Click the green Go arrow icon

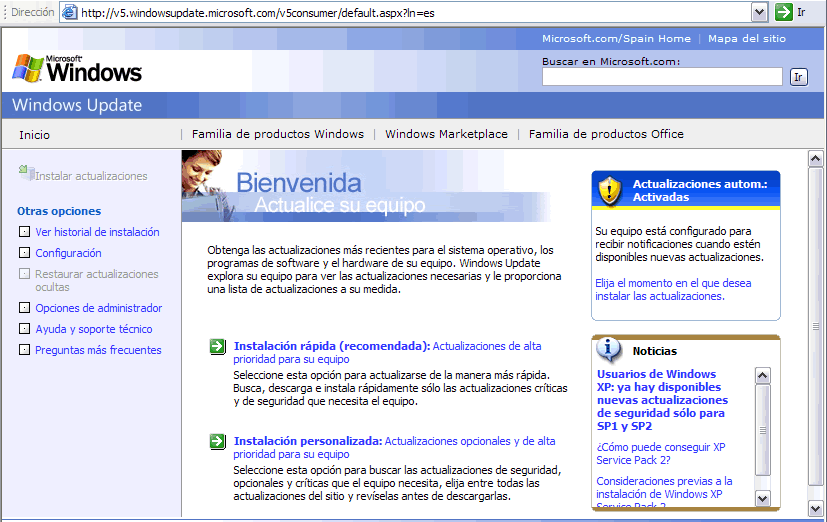click(784, 12)
